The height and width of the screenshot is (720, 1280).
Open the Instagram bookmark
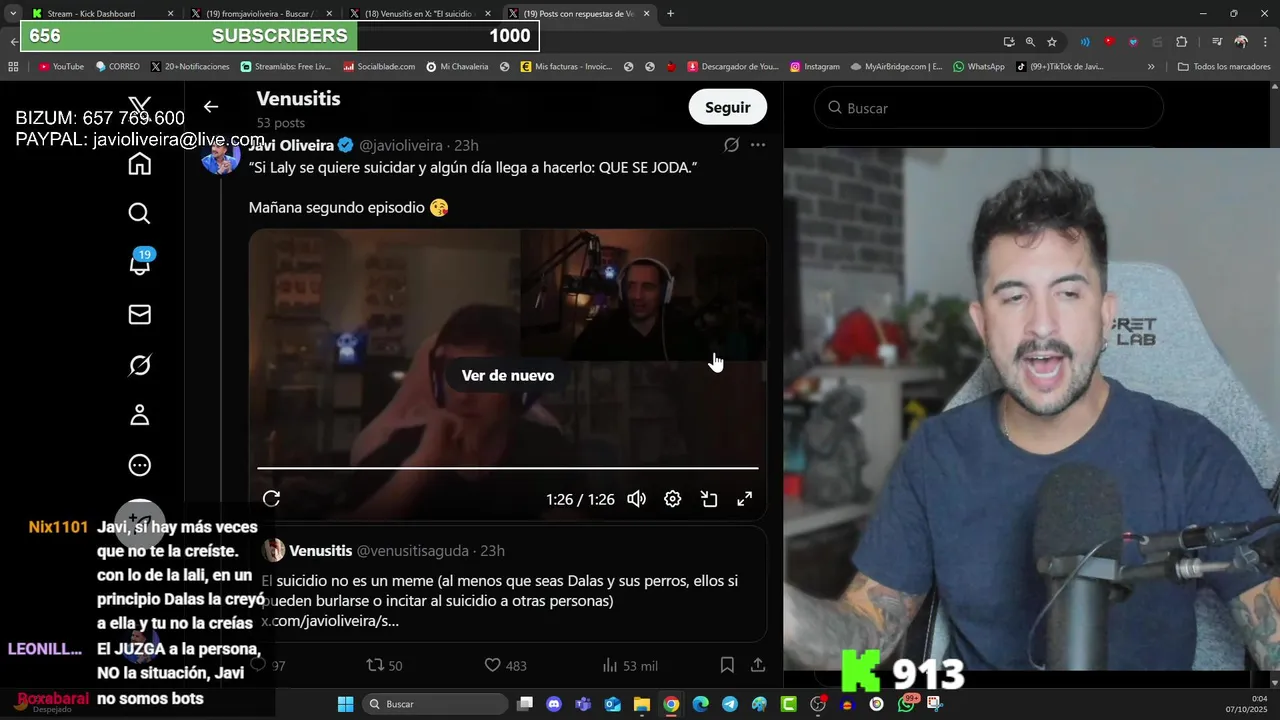[x=815, y=67]
